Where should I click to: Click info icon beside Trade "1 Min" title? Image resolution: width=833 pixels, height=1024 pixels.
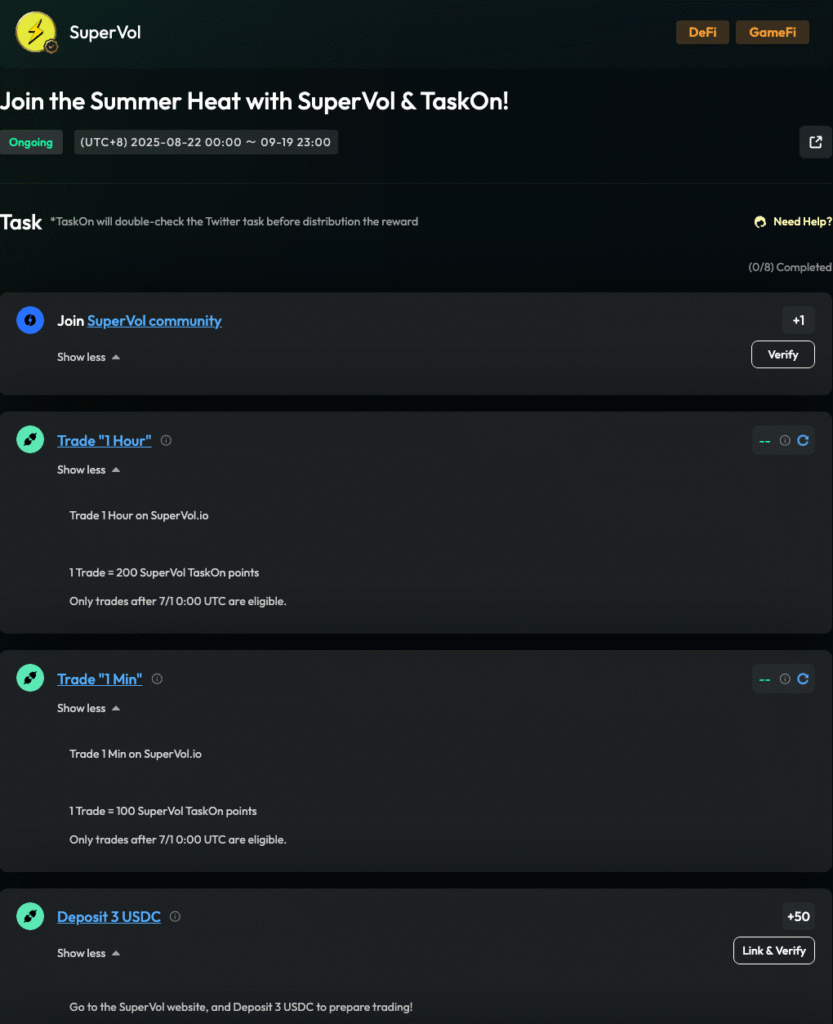tap(157, 679)
